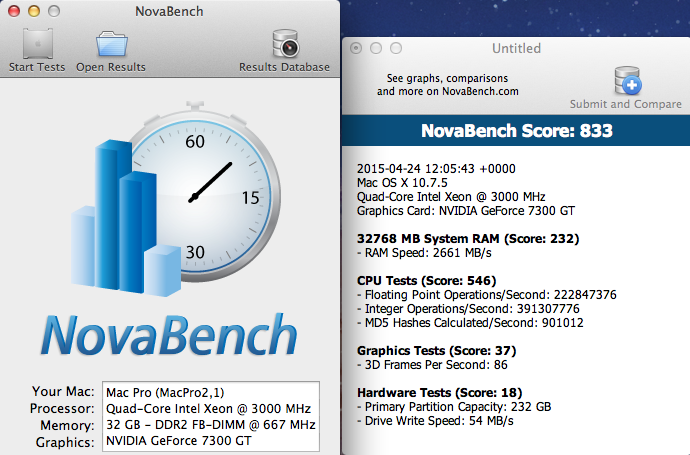Screen dimensions: 690x455
Task: Close the Untitled results window
Action: tap(356, 48)
